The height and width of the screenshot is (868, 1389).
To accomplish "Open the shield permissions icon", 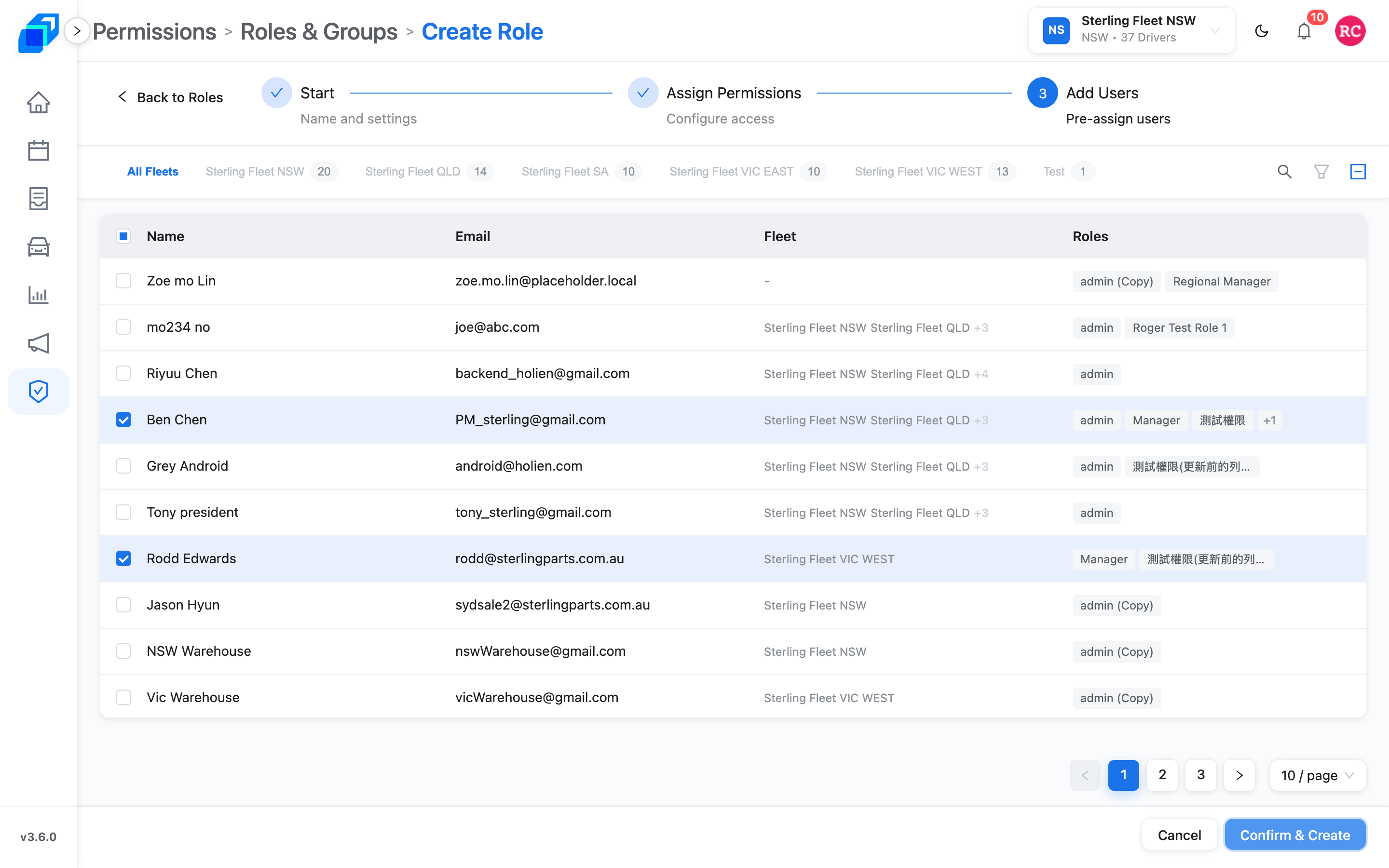I will pyautogui.click(x=39, y=392).
